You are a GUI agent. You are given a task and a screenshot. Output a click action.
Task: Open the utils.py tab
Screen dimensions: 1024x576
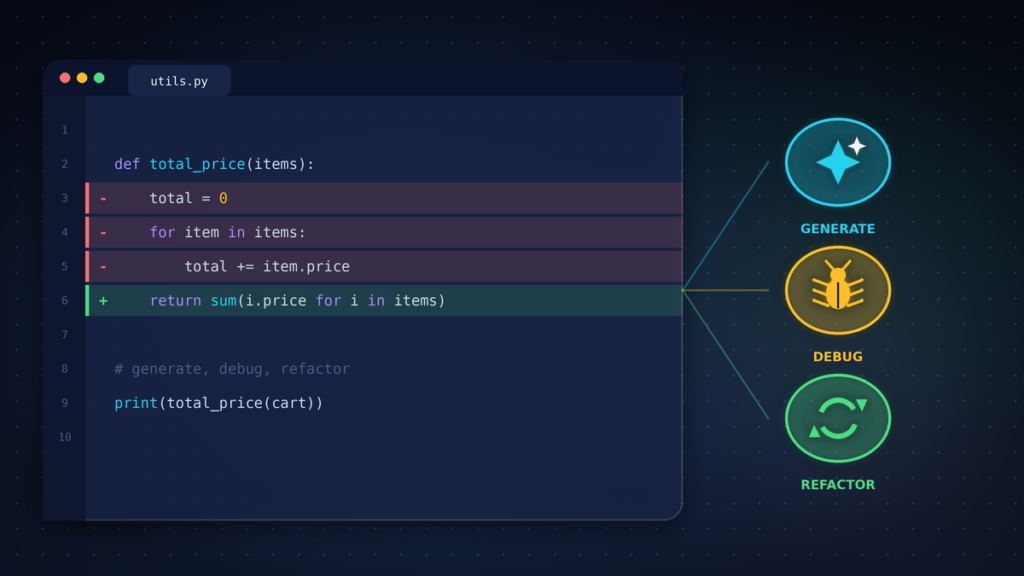(x=179, y=80)
